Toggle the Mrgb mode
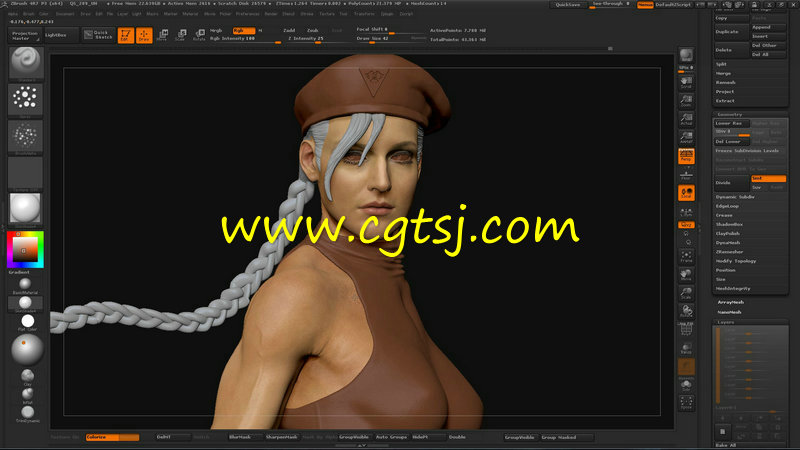Viewport: 800px width, 450px height. (216, 31)
